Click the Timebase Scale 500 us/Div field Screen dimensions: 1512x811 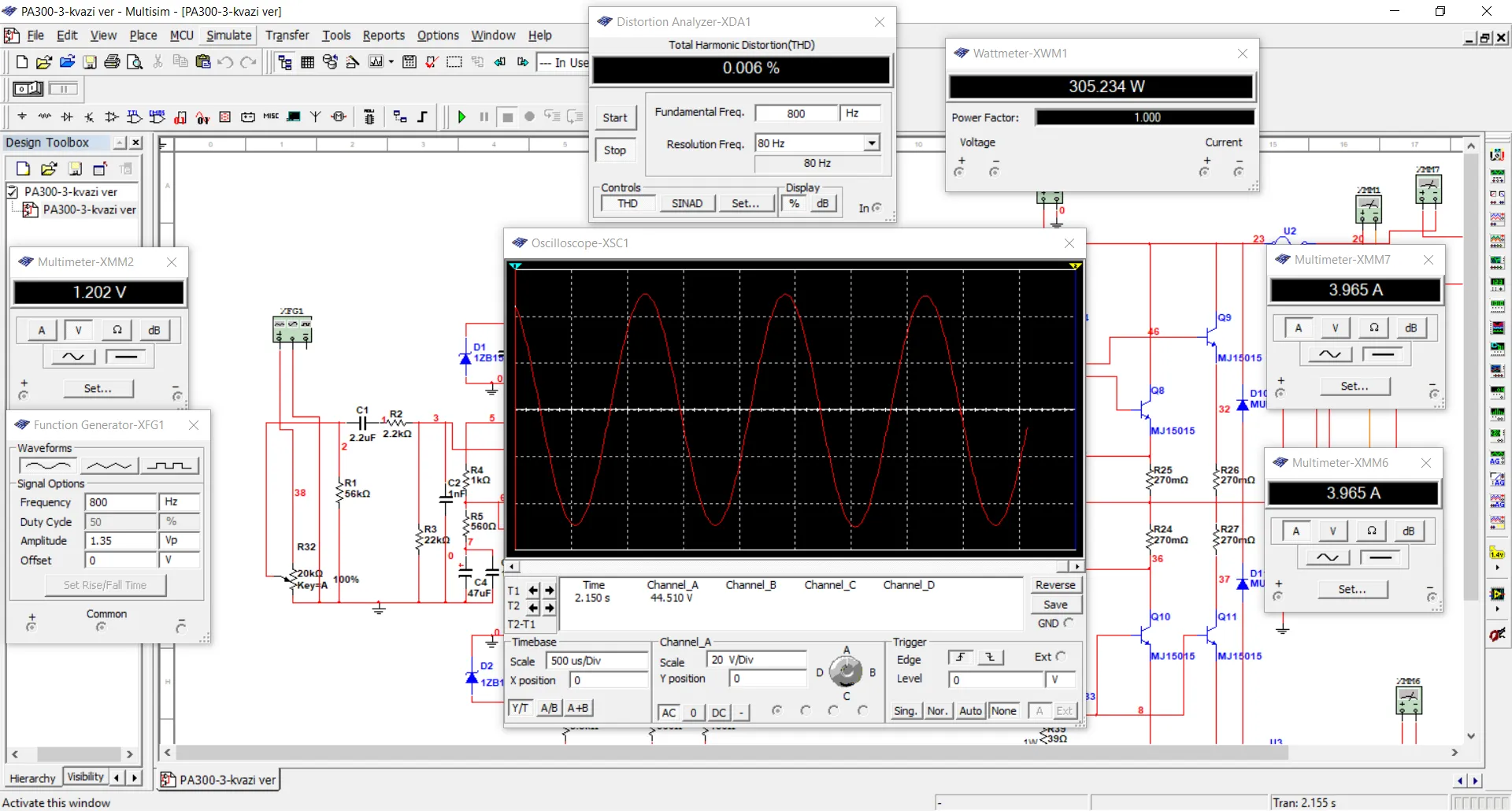pos(597,661)
